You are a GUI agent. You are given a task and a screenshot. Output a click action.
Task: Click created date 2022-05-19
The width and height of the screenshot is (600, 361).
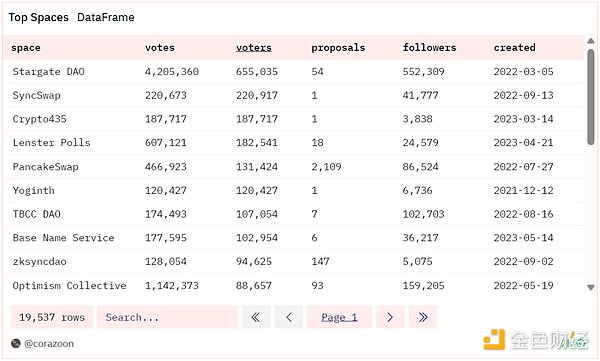click(523, 286)
